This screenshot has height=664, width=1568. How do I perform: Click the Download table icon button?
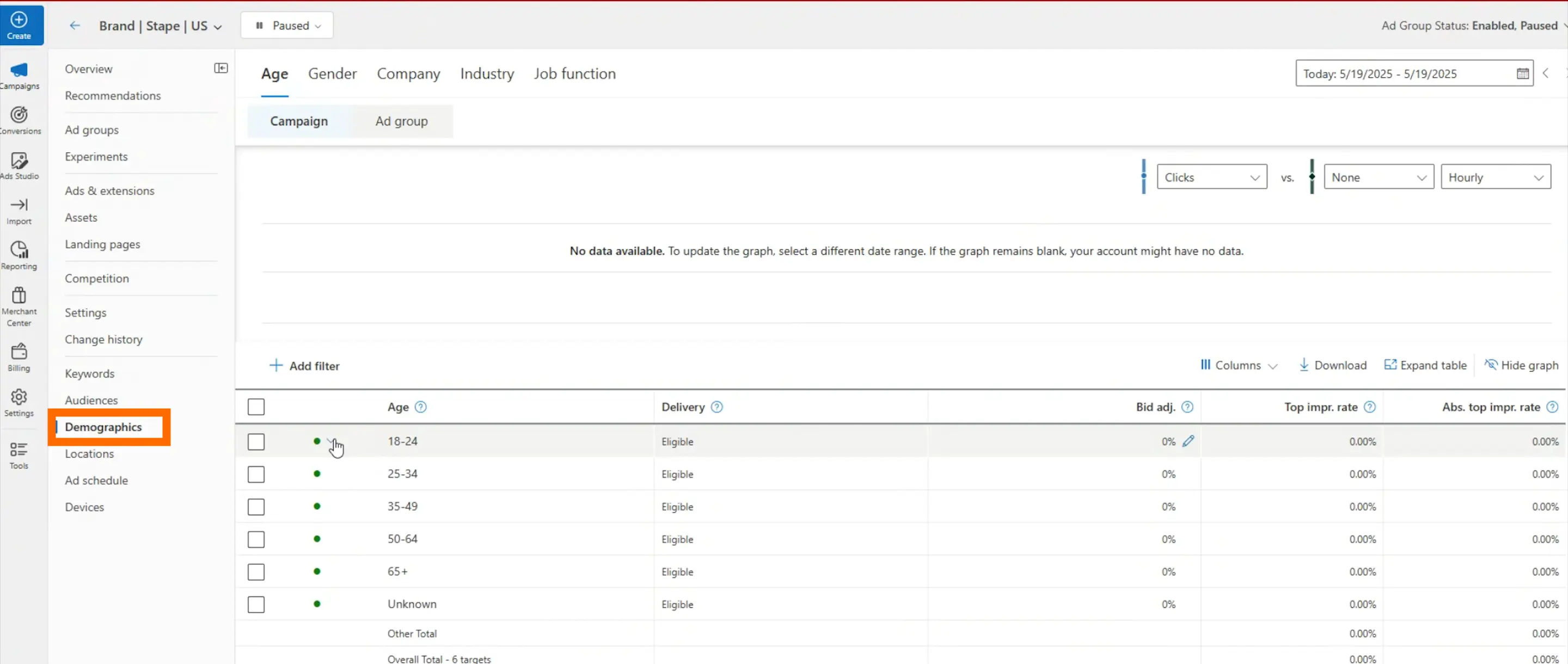click(1332, 365)
